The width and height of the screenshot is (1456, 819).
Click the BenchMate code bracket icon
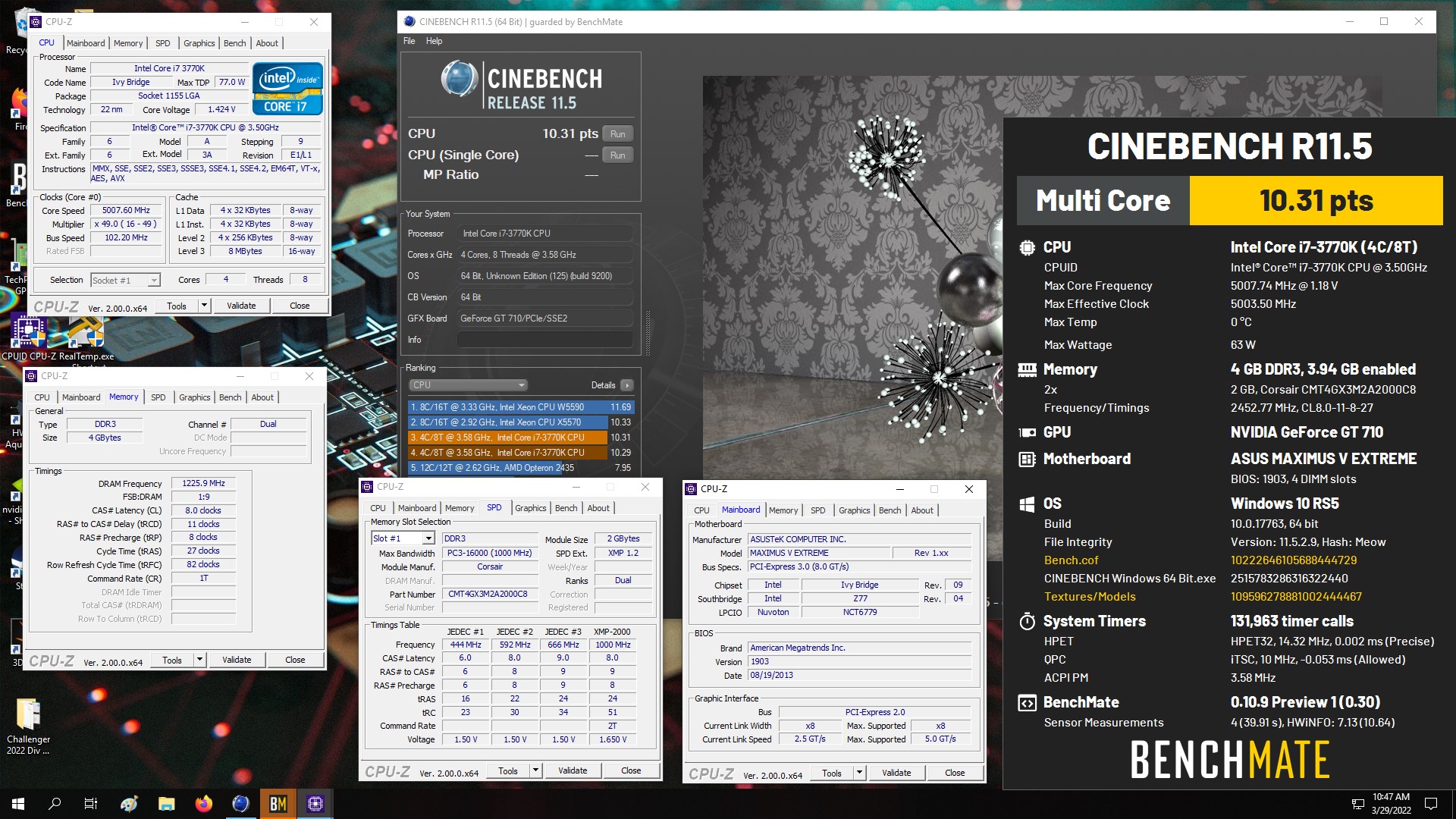pos(1027,703)
